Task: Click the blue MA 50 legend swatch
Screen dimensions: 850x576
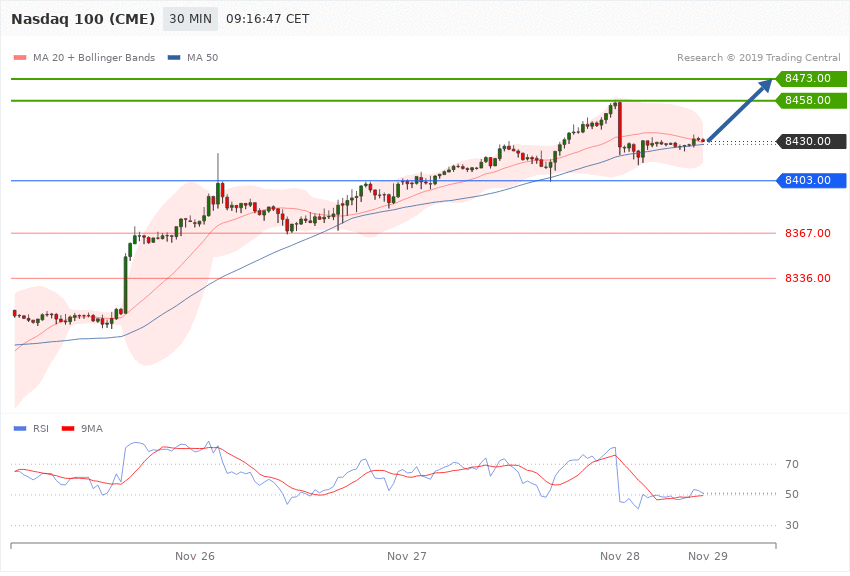Action: click(174, 57)
